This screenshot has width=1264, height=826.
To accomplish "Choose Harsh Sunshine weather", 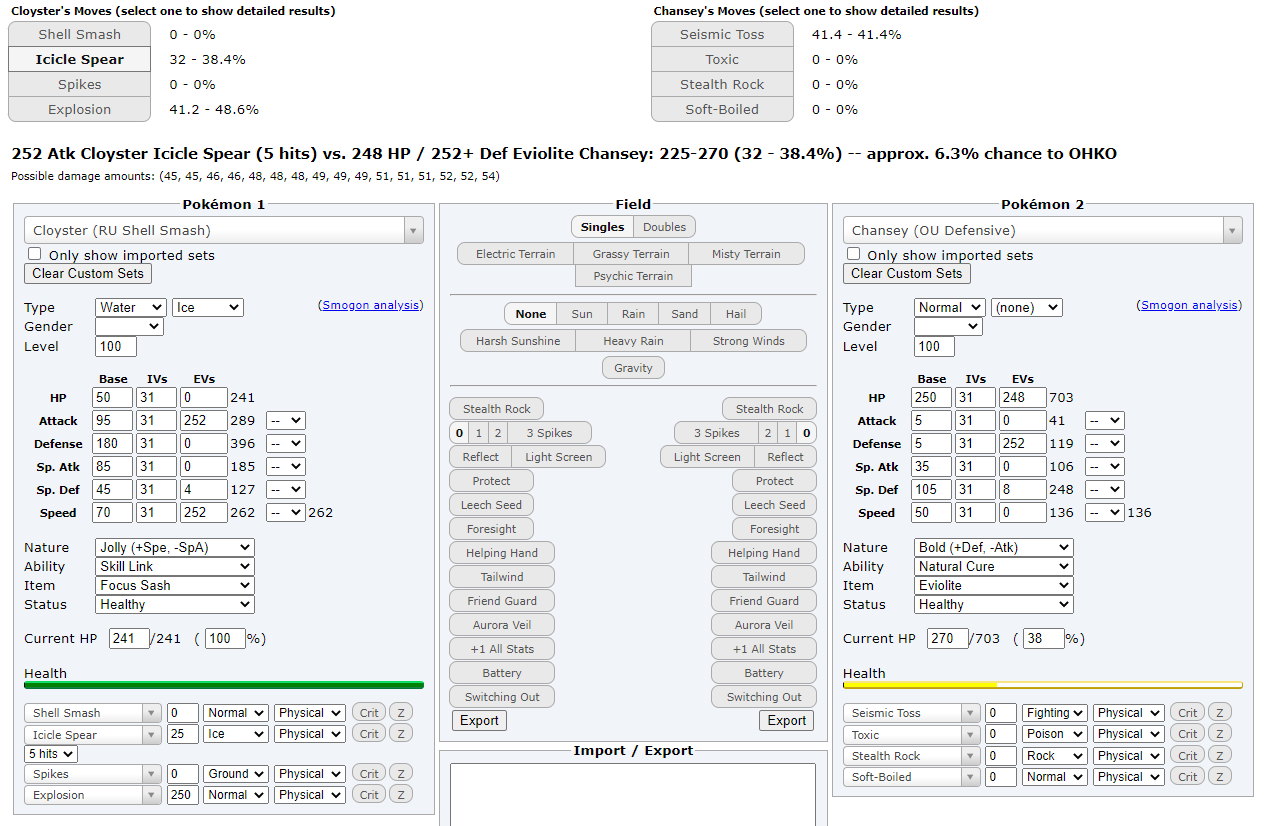I will 518,341.
